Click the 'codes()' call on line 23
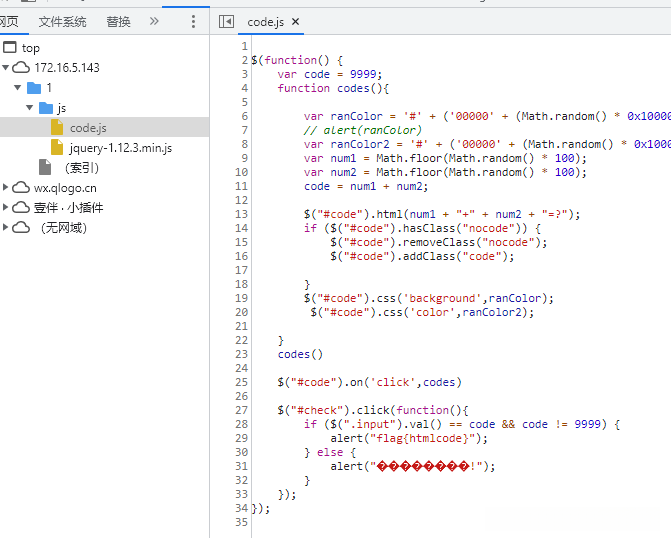The height and width of the screenshot is (538, 671). coord(300,354)
